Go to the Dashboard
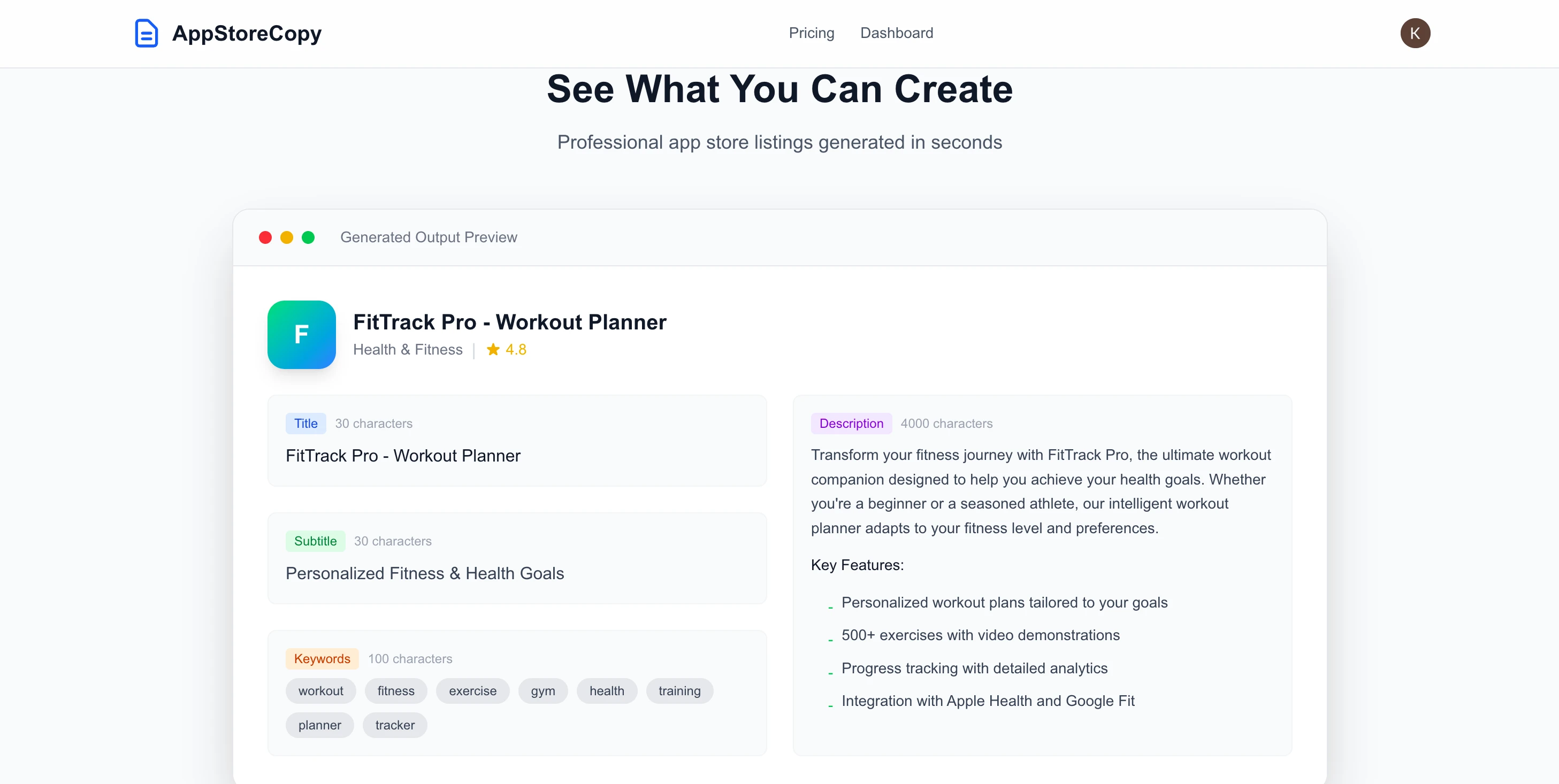The height and width of the screenshot is (784, 1559). [896, 33]
